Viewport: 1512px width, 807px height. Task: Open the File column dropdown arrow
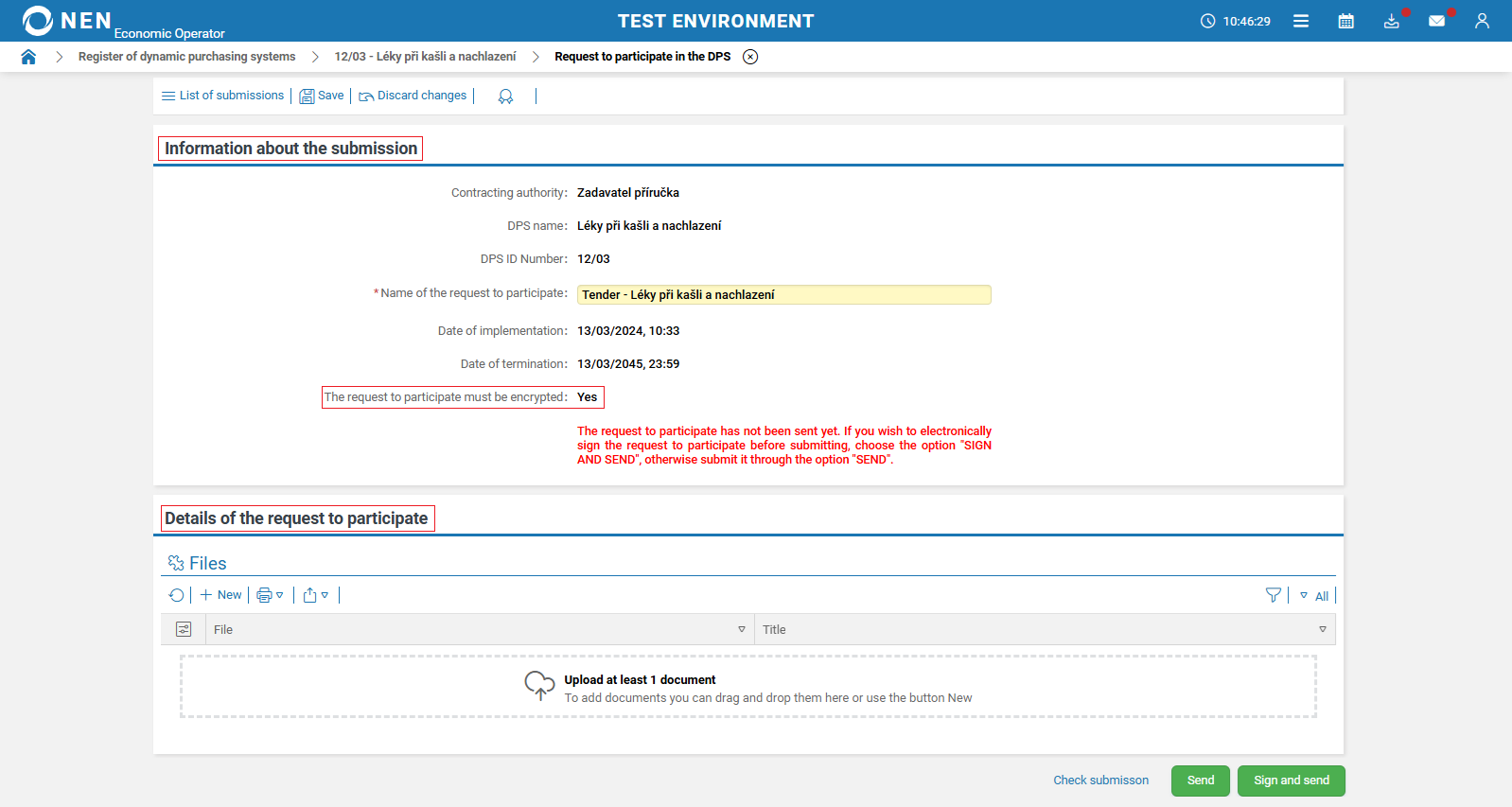(742, 629)
